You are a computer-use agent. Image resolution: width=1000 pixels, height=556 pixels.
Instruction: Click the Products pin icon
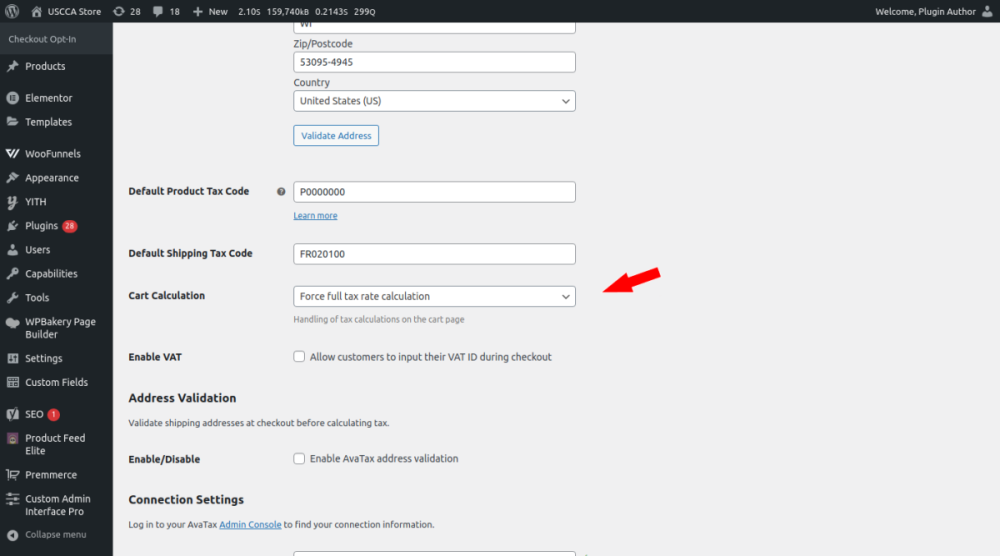pyautogui.click(x=12, y=66)
